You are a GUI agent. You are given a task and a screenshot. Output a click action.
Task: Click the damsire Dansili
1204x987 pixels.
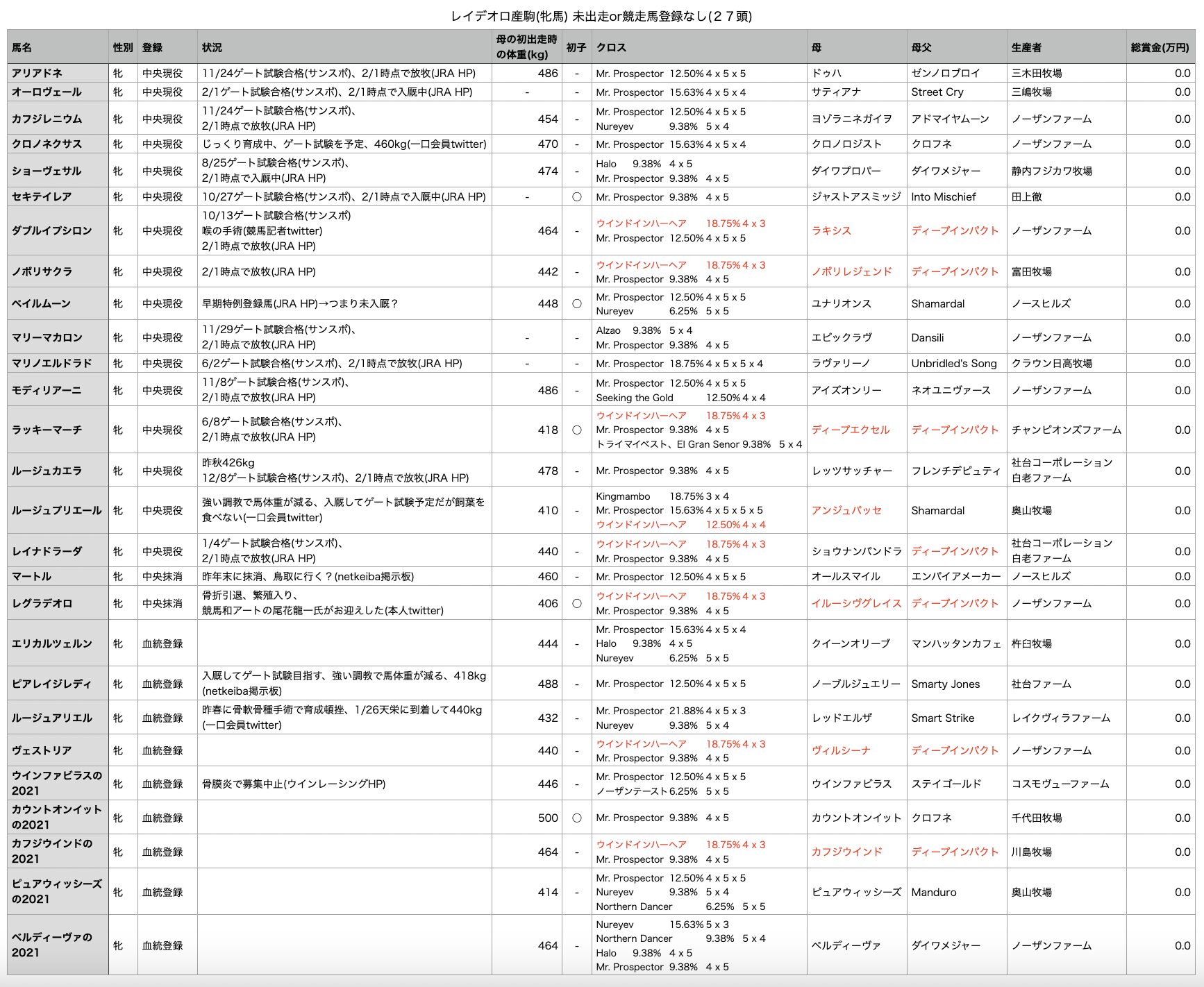(928, 337)
